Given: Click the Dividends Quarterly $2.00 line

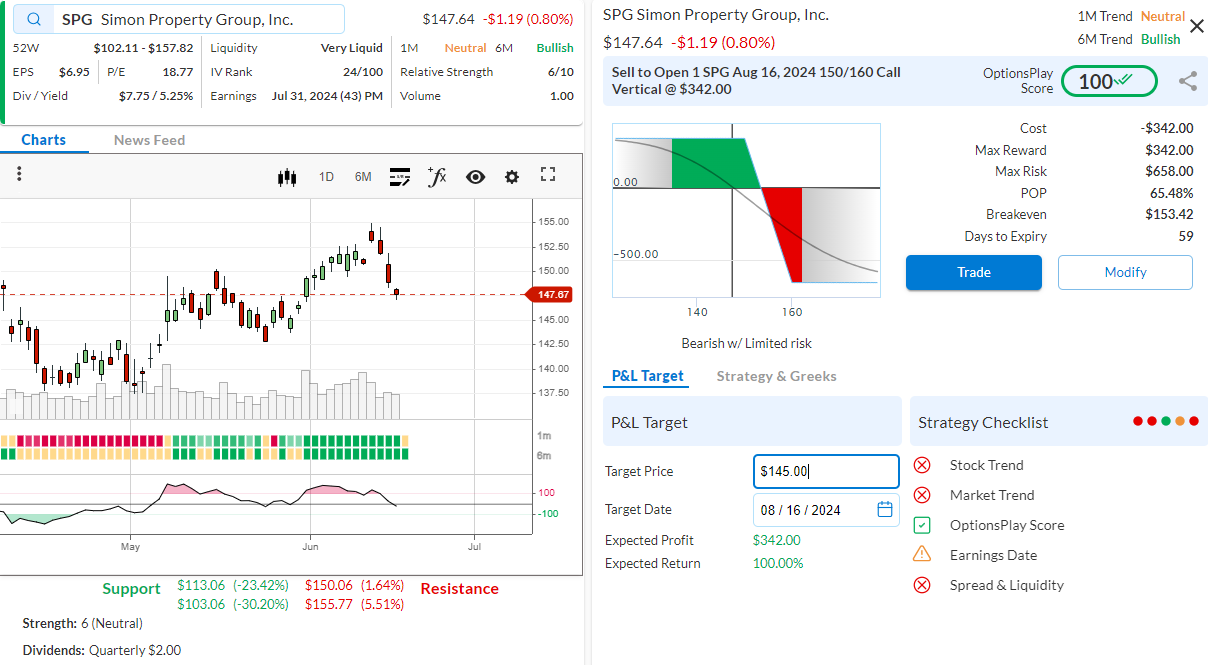Looking at the screenshot, I should 102,650.
